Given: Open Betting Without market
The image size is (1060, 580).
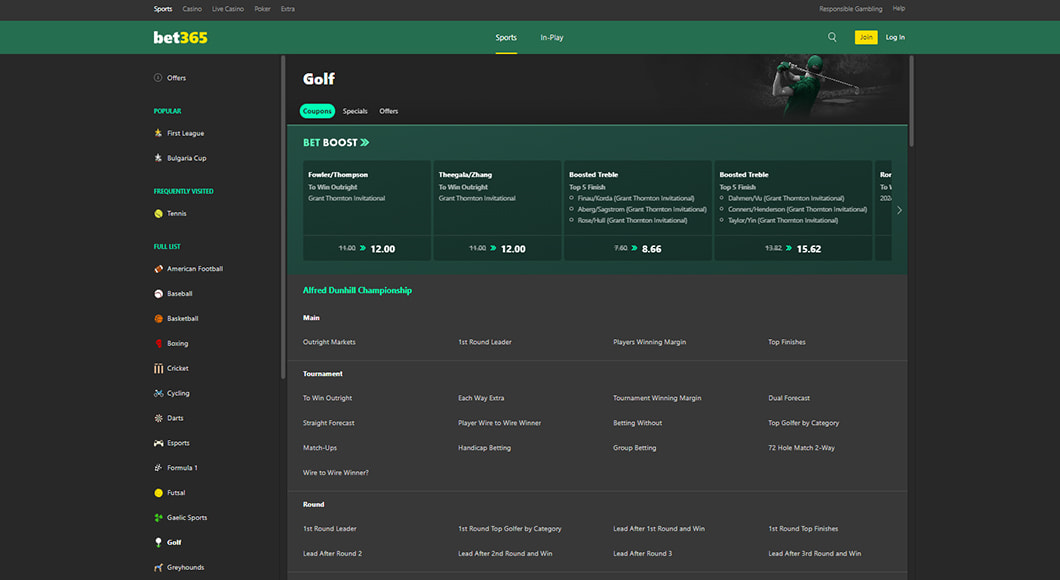Looking at the screenshot, I should [x=637, y=423].
